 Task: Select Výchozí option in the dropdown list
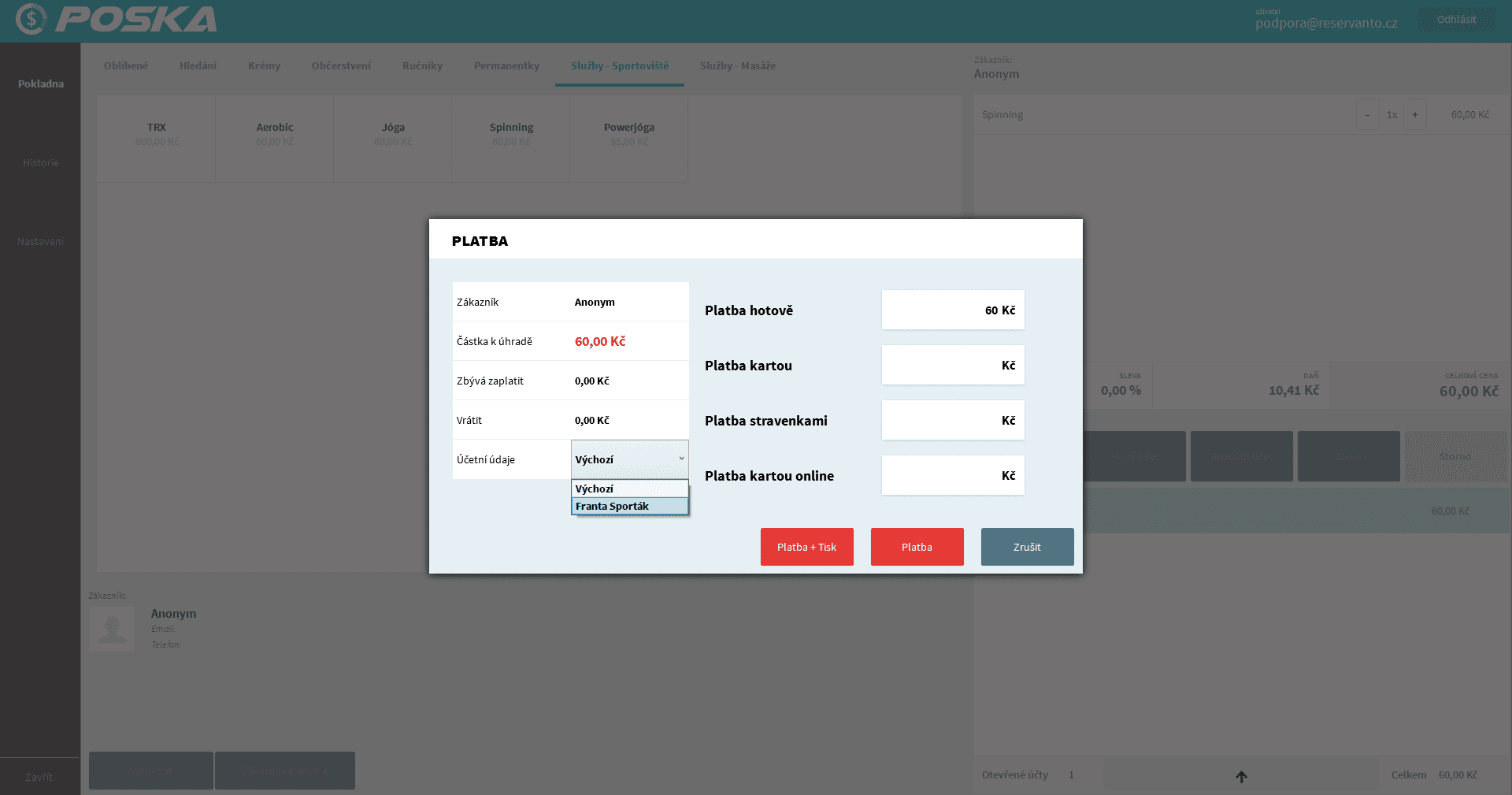[x=628, y=489]
